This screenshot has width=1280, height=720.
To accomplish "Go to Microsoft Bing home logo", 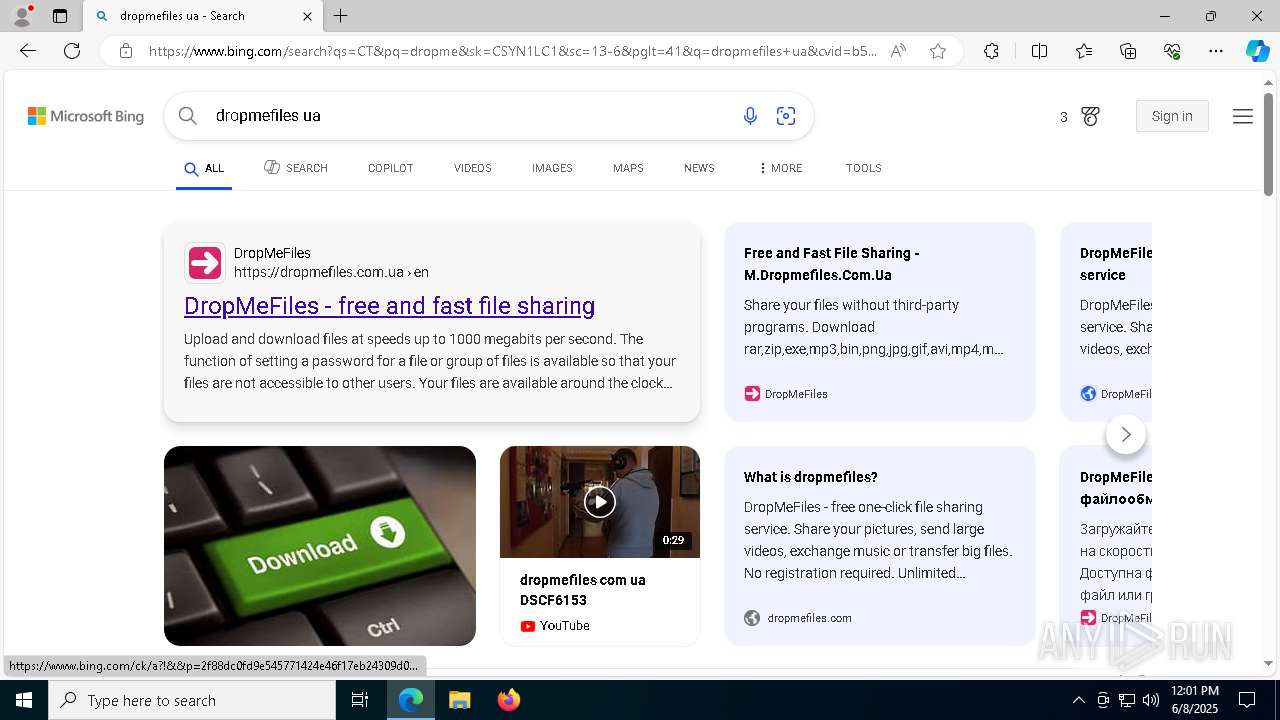I will [x=86, y=116].
